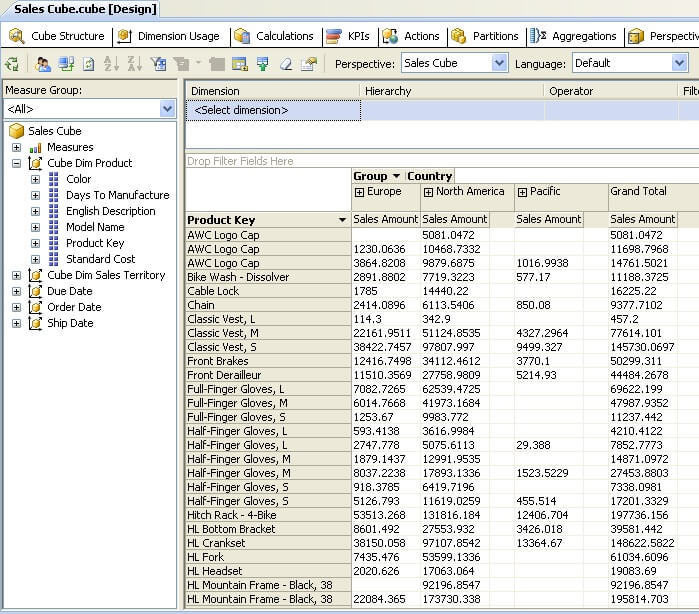Expand the Measures node
Viewport: 699px width, 614px height.
pos(16,148)
